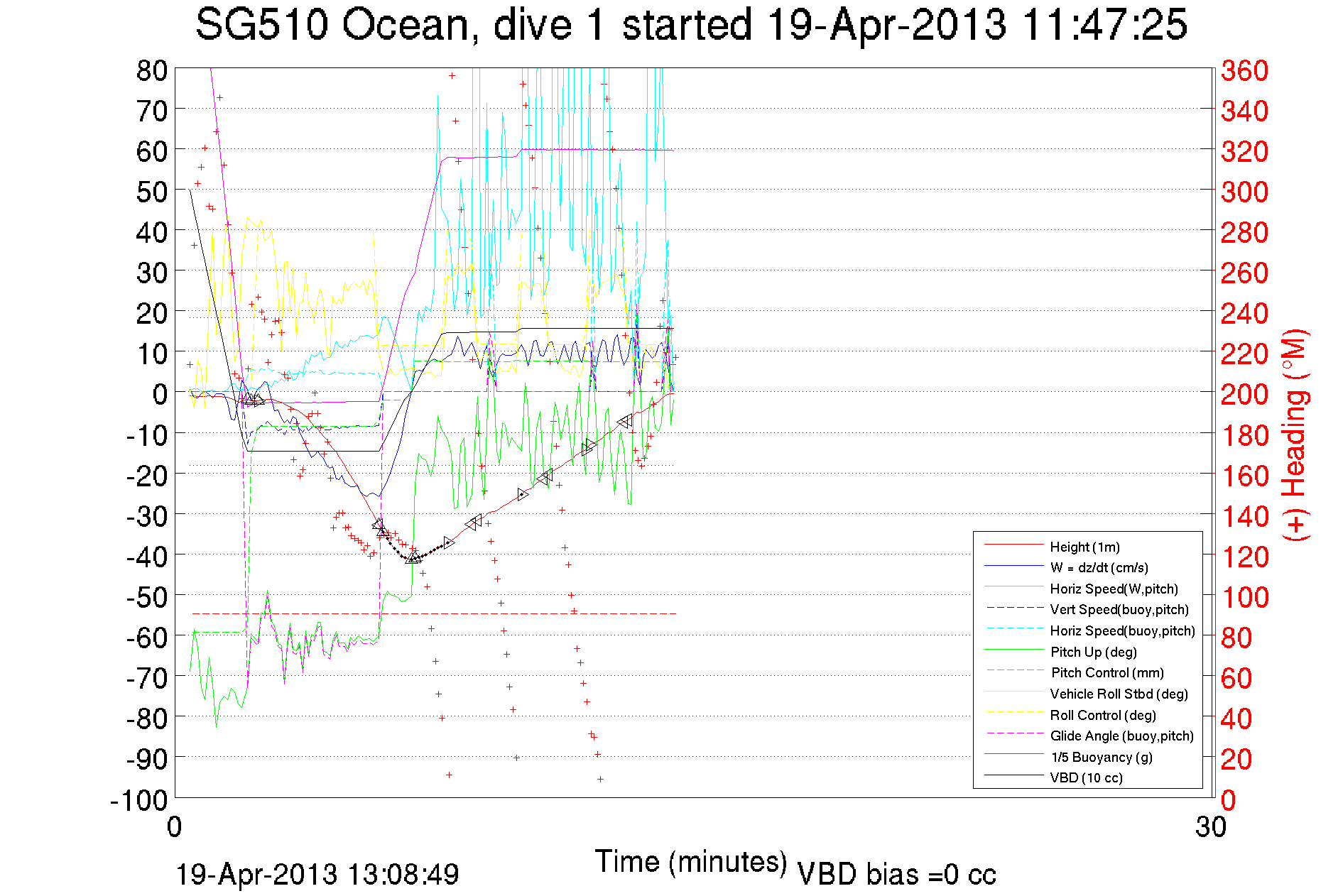The height and width of the screenshot is (896, 1343).
Task: Click legend label "Glide Angle (buoy,pitch)"
Action: click(1121, 736)
